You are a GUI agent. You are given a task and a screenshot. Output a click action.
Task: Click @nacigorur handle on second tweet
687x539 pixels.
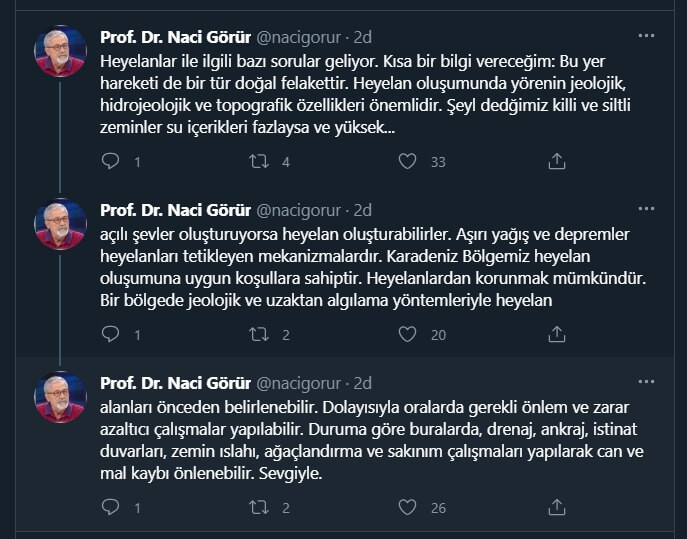[x=299, y=210]
